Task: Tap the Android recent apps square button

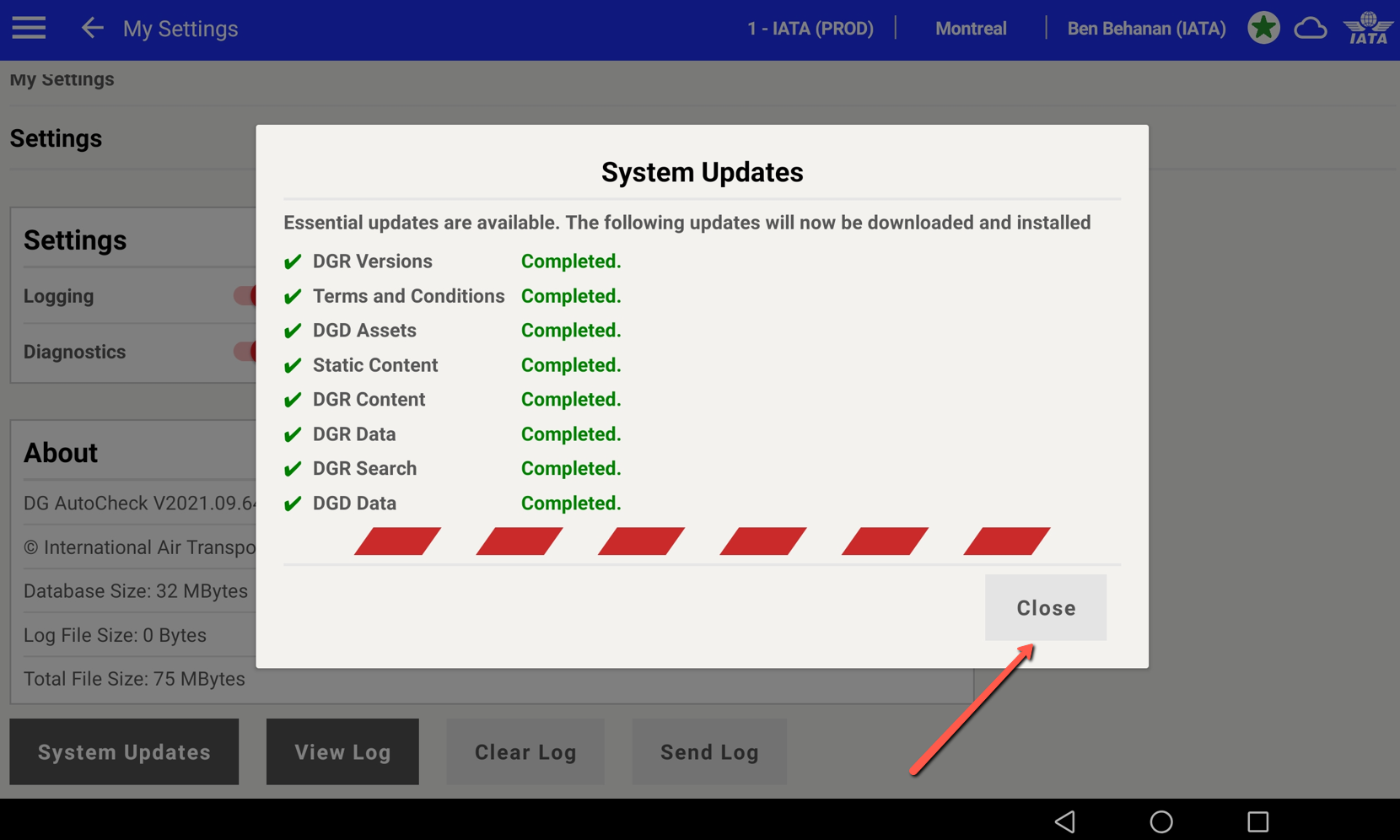Action: pos(1257,821)
